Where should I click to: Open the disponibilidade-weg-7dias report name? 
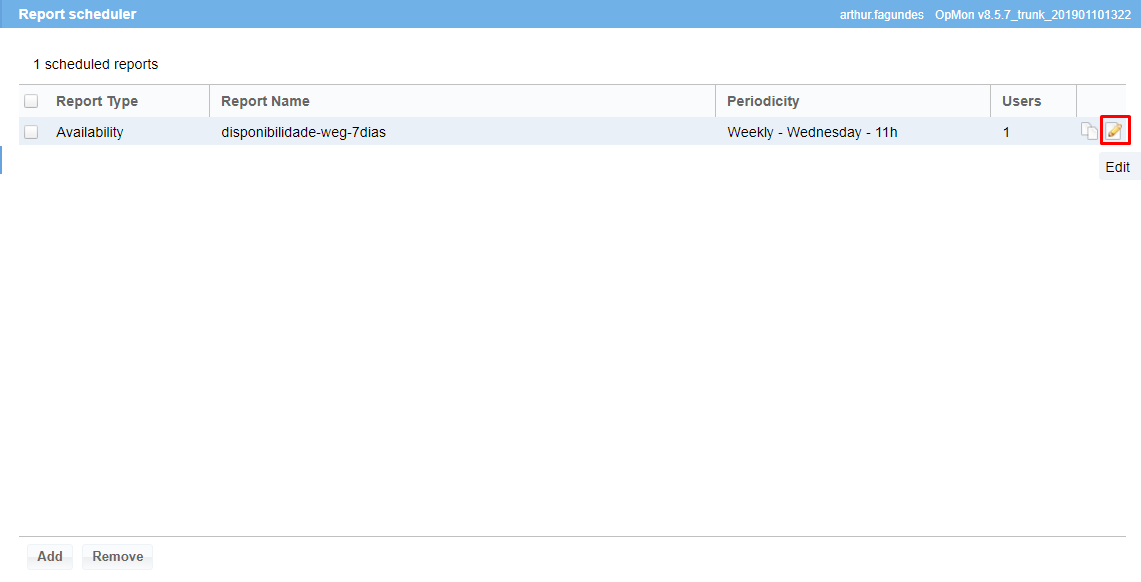tap(303, 132)
